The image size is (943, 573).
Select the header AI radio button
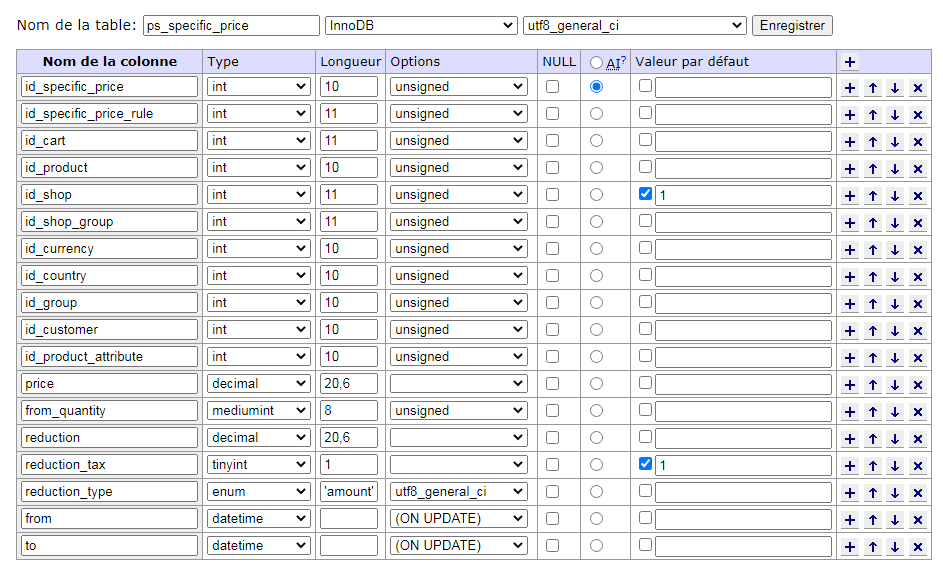[596, 63]
